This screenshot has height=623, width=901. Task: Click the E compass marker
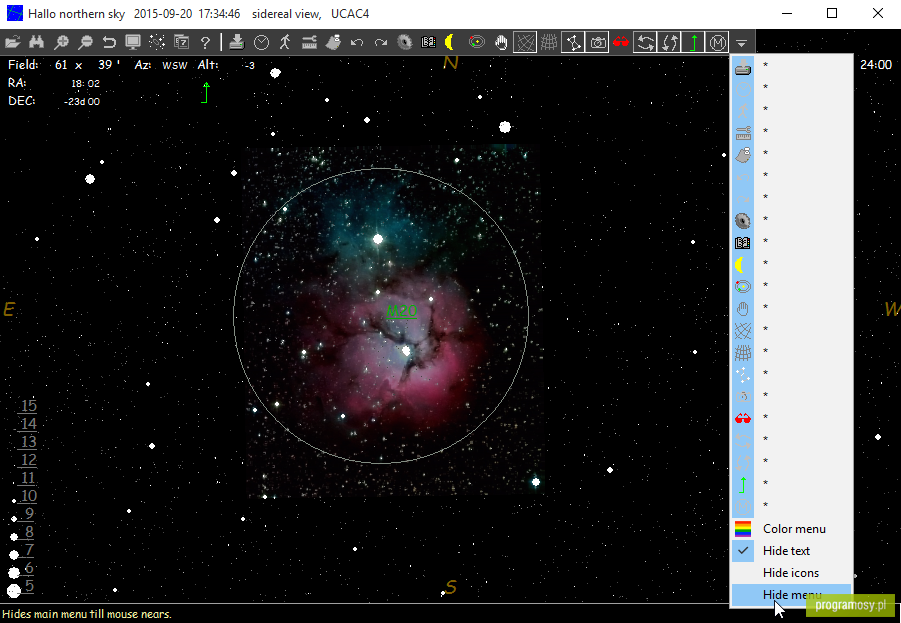click(9, 310)
